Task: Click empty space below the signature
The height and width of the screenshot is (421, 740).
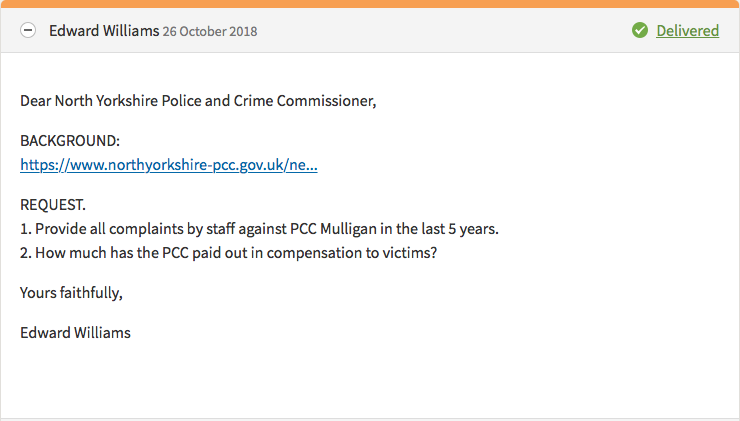Action: 370,380
